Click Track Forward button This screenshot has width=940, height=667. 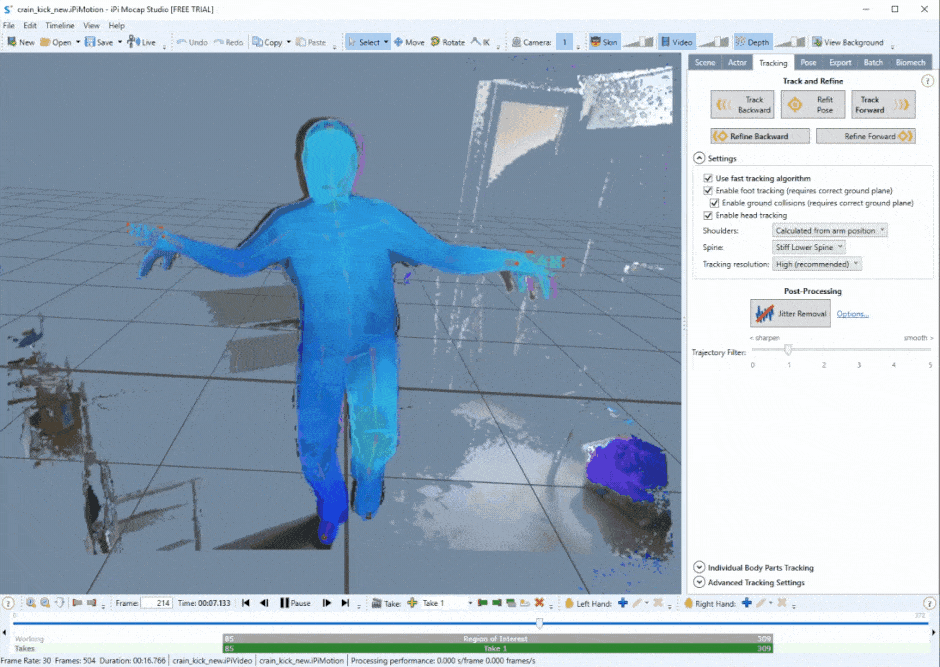[884, 104]
